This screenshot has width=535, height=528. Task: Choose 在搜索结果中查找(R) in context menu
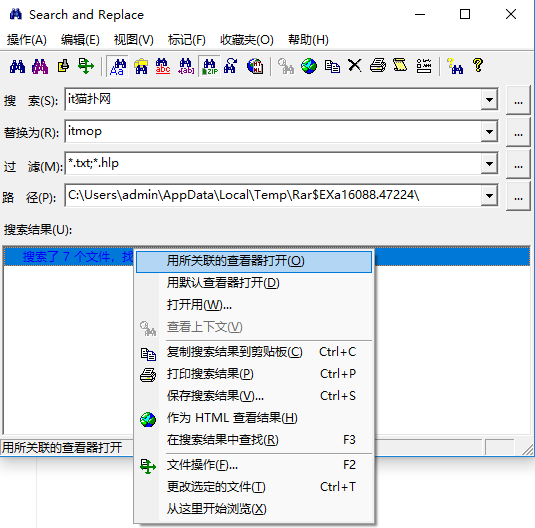coord(254,440)
